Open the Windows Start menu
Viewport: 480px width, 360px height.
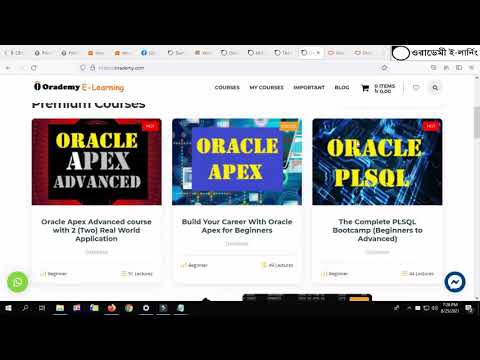[x=8, y=308]
